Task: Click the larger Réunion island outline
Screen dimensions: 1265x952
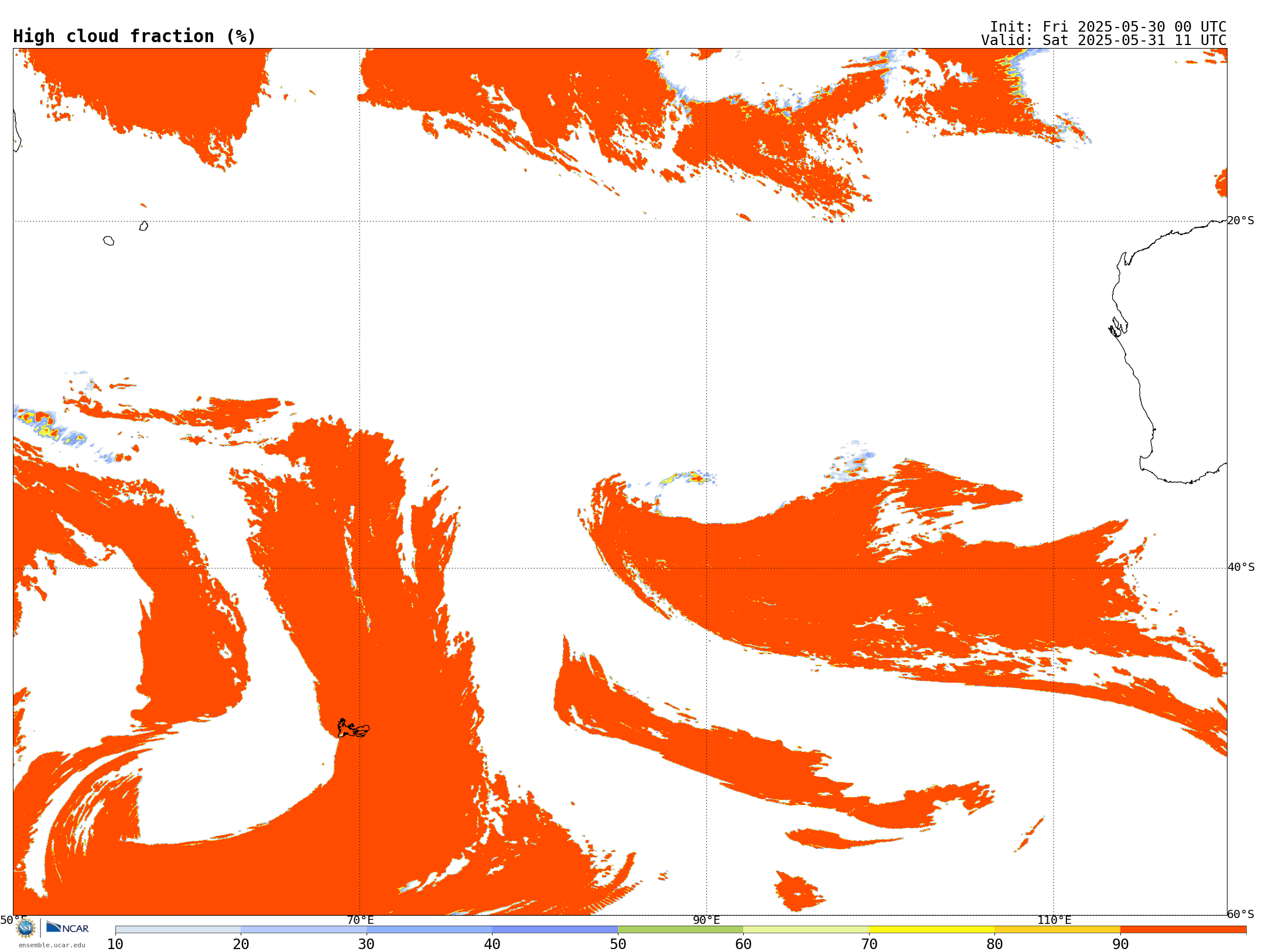Action: (108, 241)
